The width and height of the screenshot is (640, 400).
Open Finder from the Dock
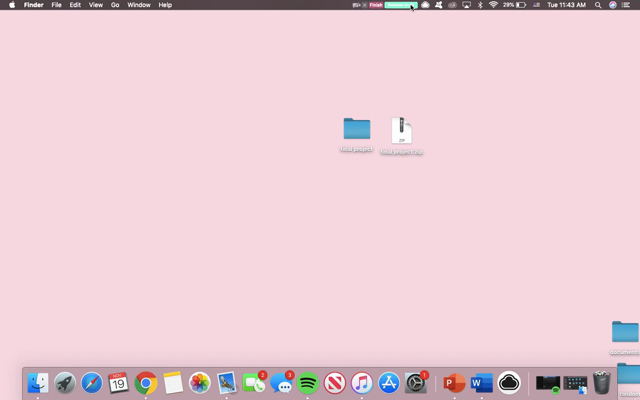[38, 383]
